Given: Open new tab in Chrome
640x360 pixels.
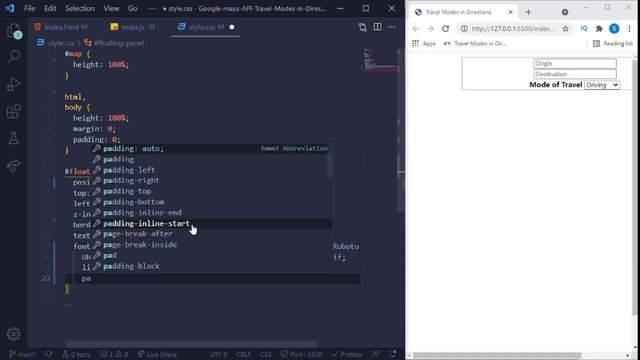Looking at the screenshot, I should point(529,12).
